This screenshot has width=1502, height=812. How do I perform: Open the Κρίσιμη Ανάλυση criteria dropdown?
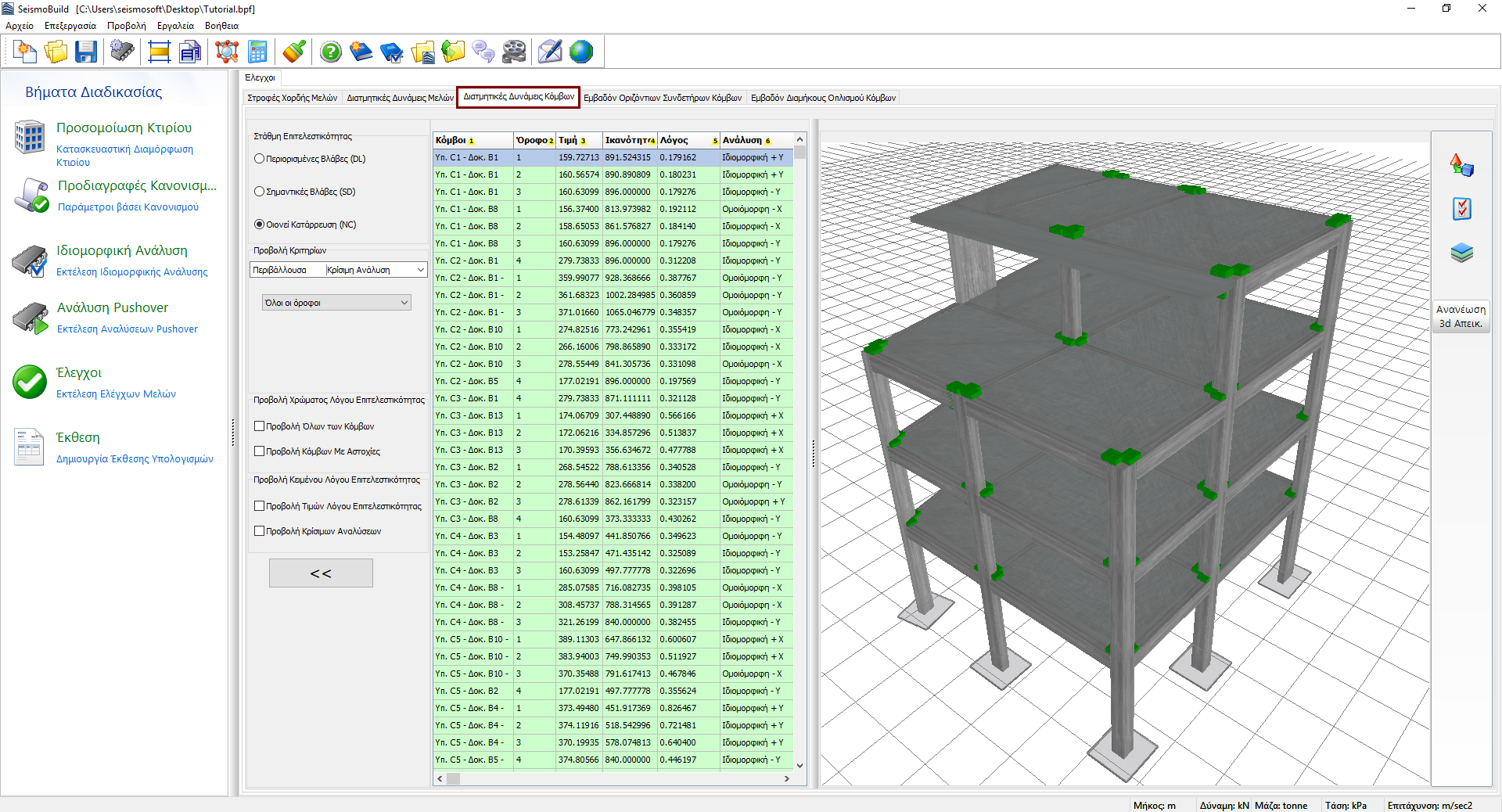point(420,270)
